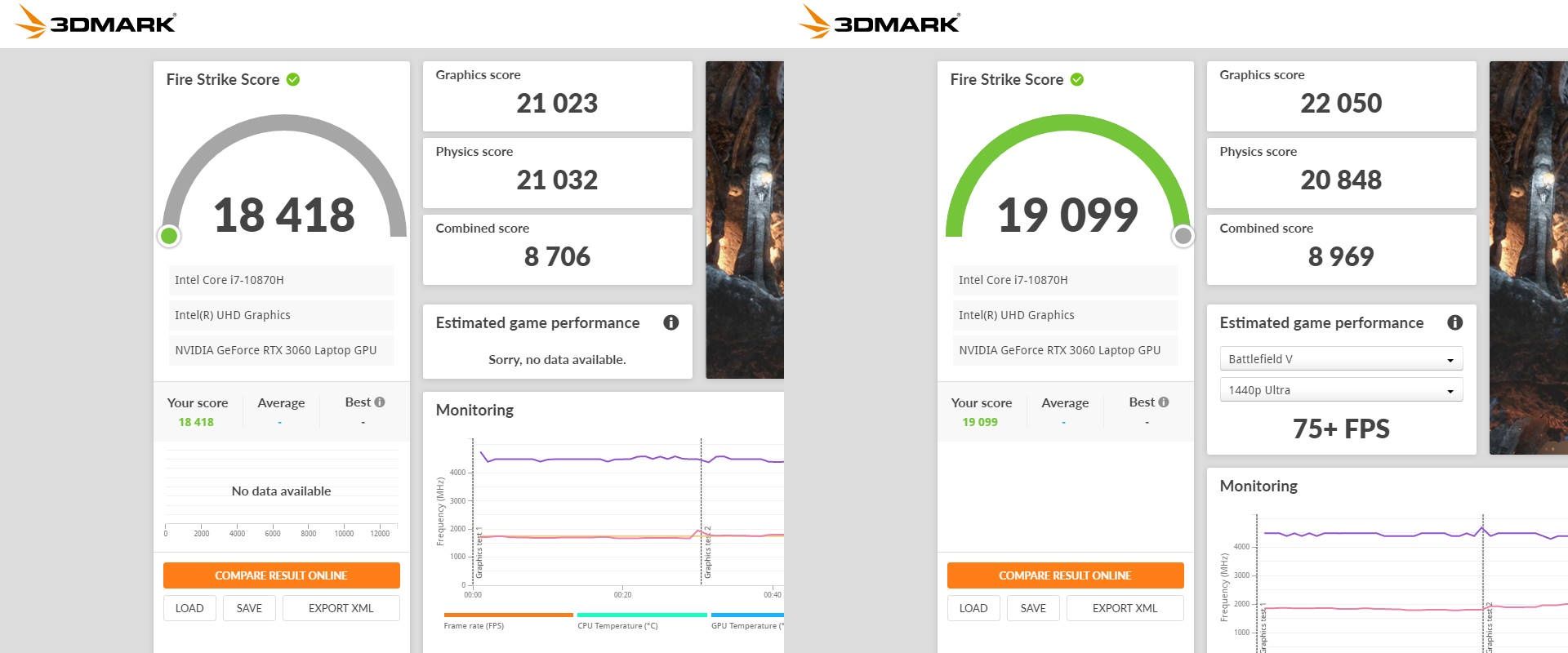Viewport: 1568px width, 653px height.
Task: Click the 'Average' label under the 19 099 score
Action: 1065,402
